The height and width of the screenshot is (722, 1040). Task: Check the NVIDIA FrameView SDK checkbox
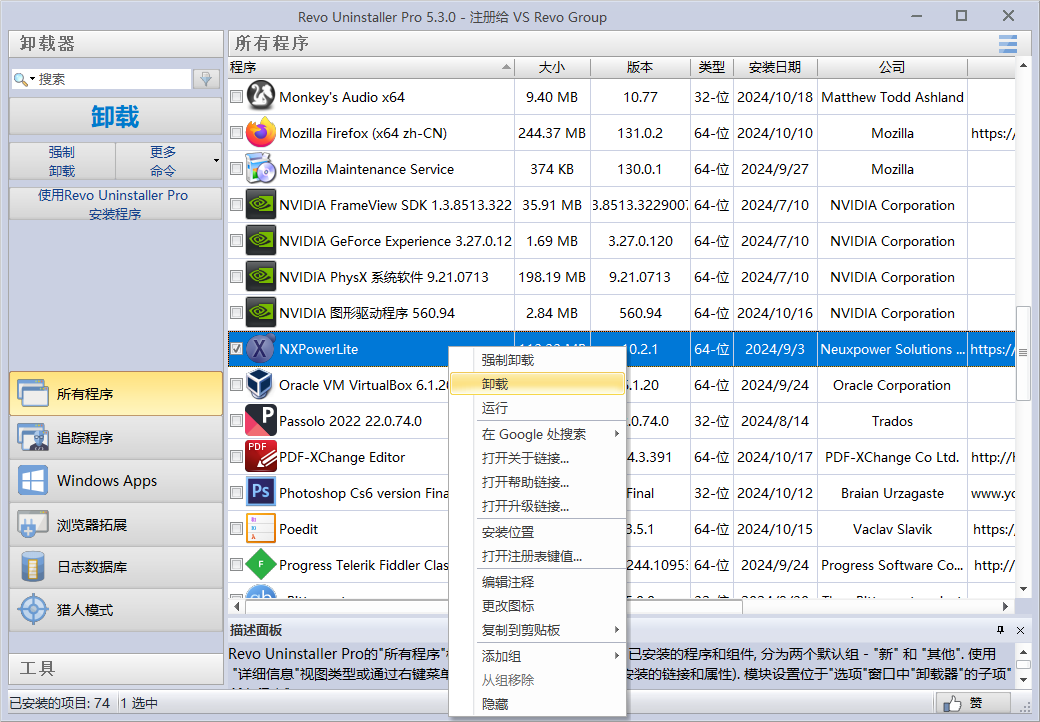click(x=236, y=204)
